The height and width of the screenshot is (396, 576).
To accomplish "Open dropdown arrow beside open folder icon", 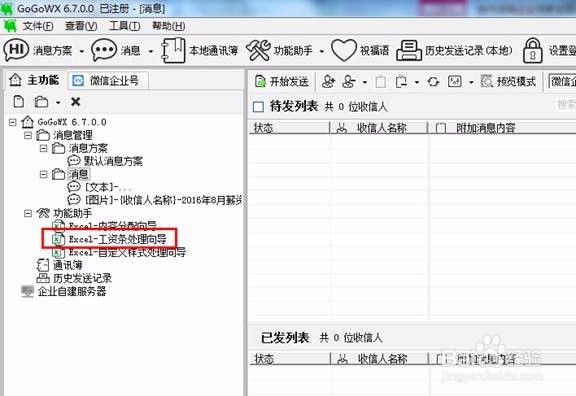I will [x=58, y=102].
